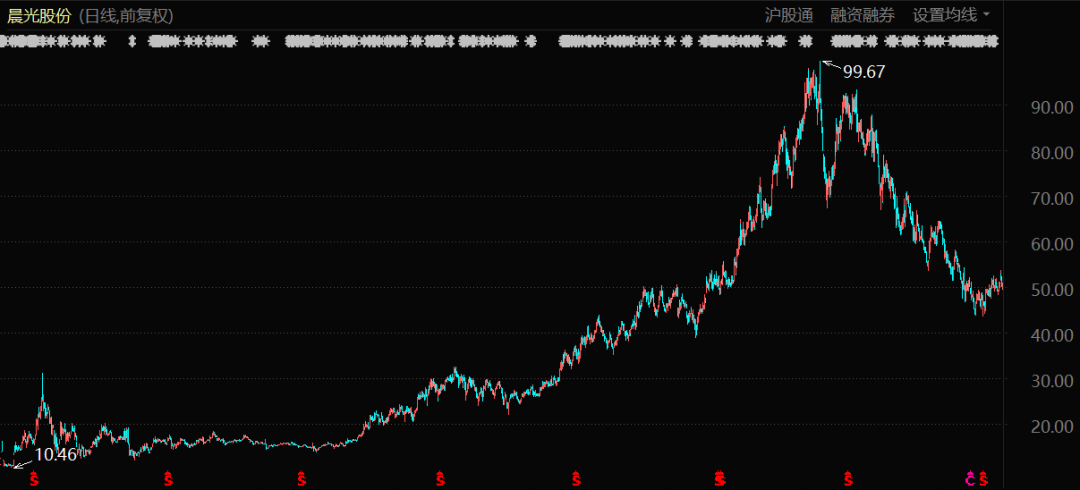1080x490 pixels.
Task: Click the 20.00 price axis label
Action: point(1052,426)
